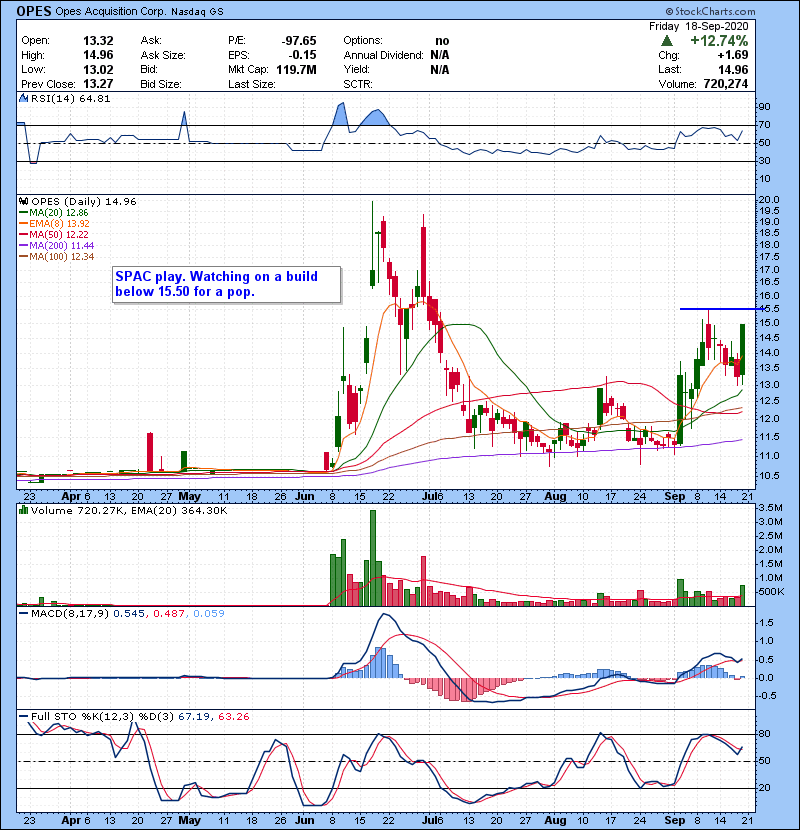Click the 1.5 label on MACD axis
Screen dimensions: 800x830
pyautogui.click(x=766, y=622)
